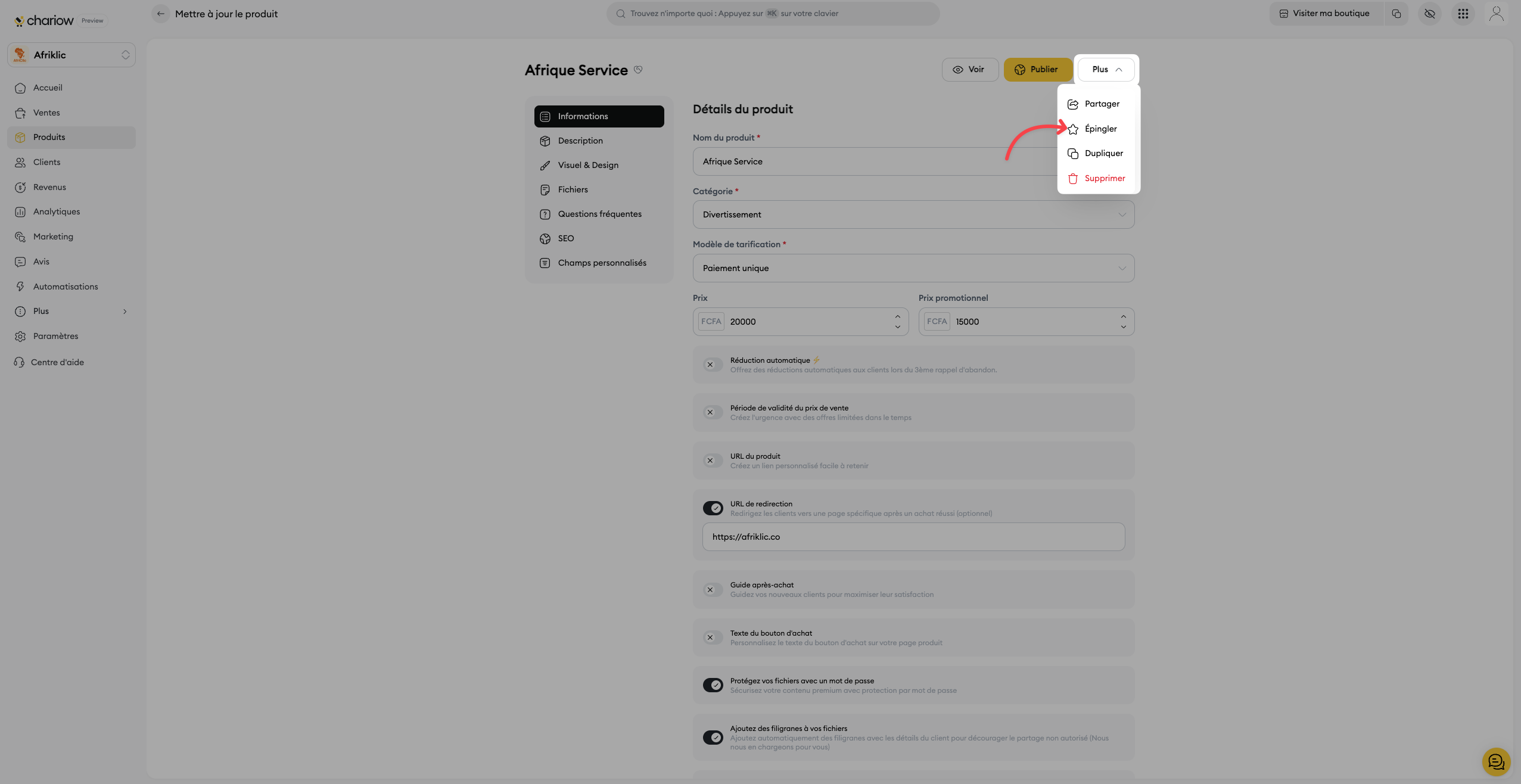1521x784 pixels.
Task: Select Dupliquer from the Plus menu
Action: [1103, 153]
